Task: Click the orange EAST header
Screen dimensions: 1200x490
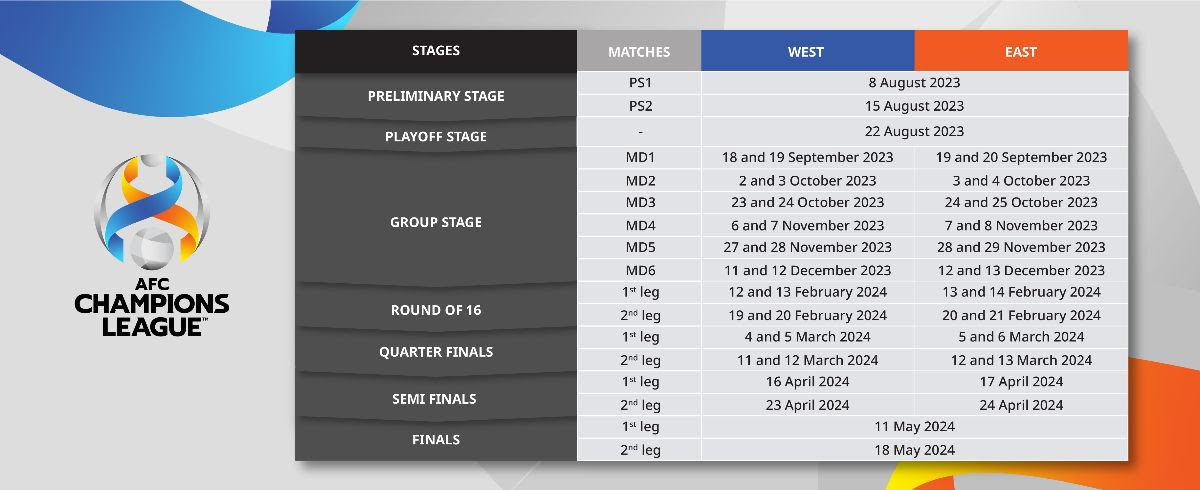Action: (x=1020, y=52)
